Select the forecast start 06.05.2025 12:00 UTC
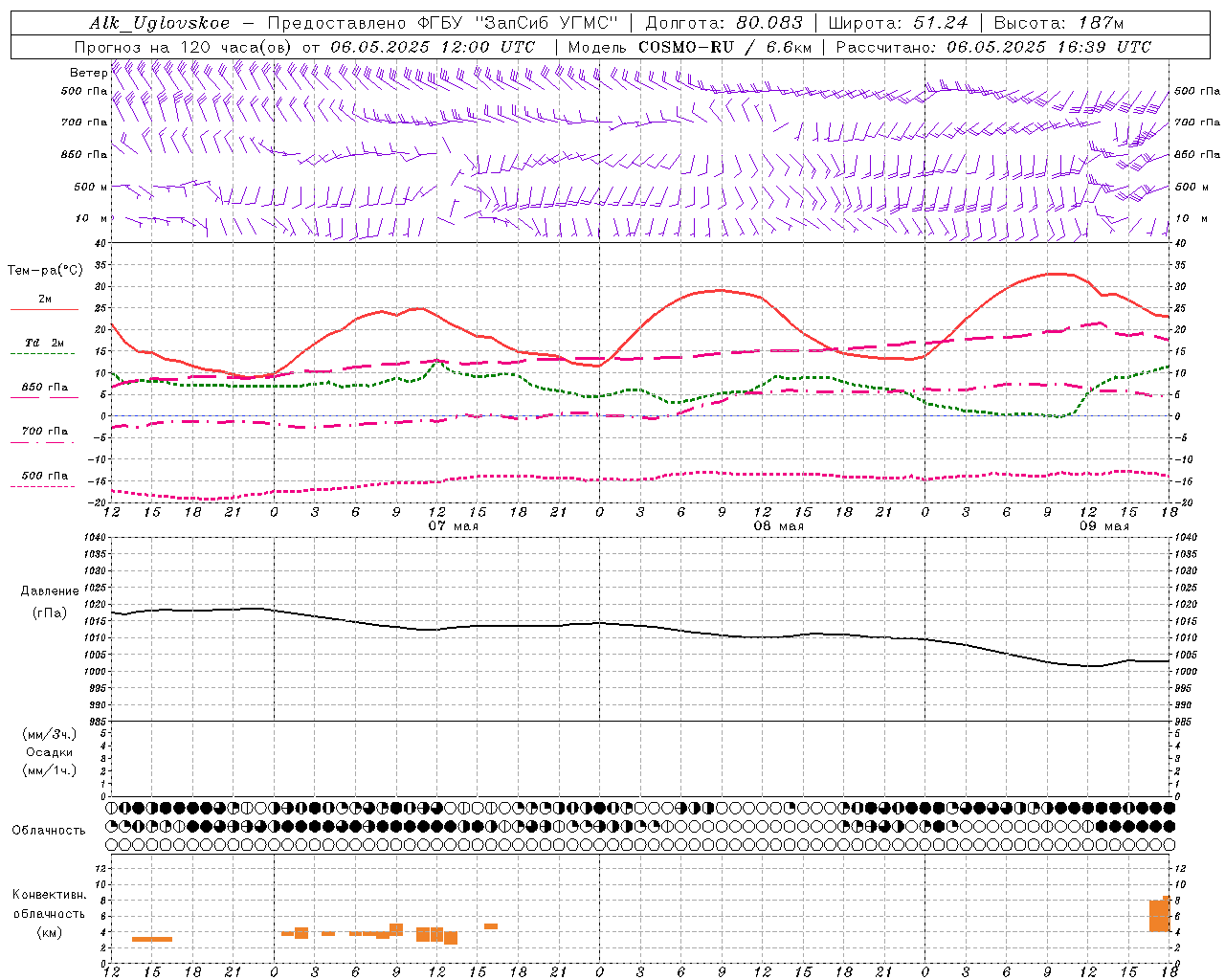The image size is (1225, 980). coord(433,47)
